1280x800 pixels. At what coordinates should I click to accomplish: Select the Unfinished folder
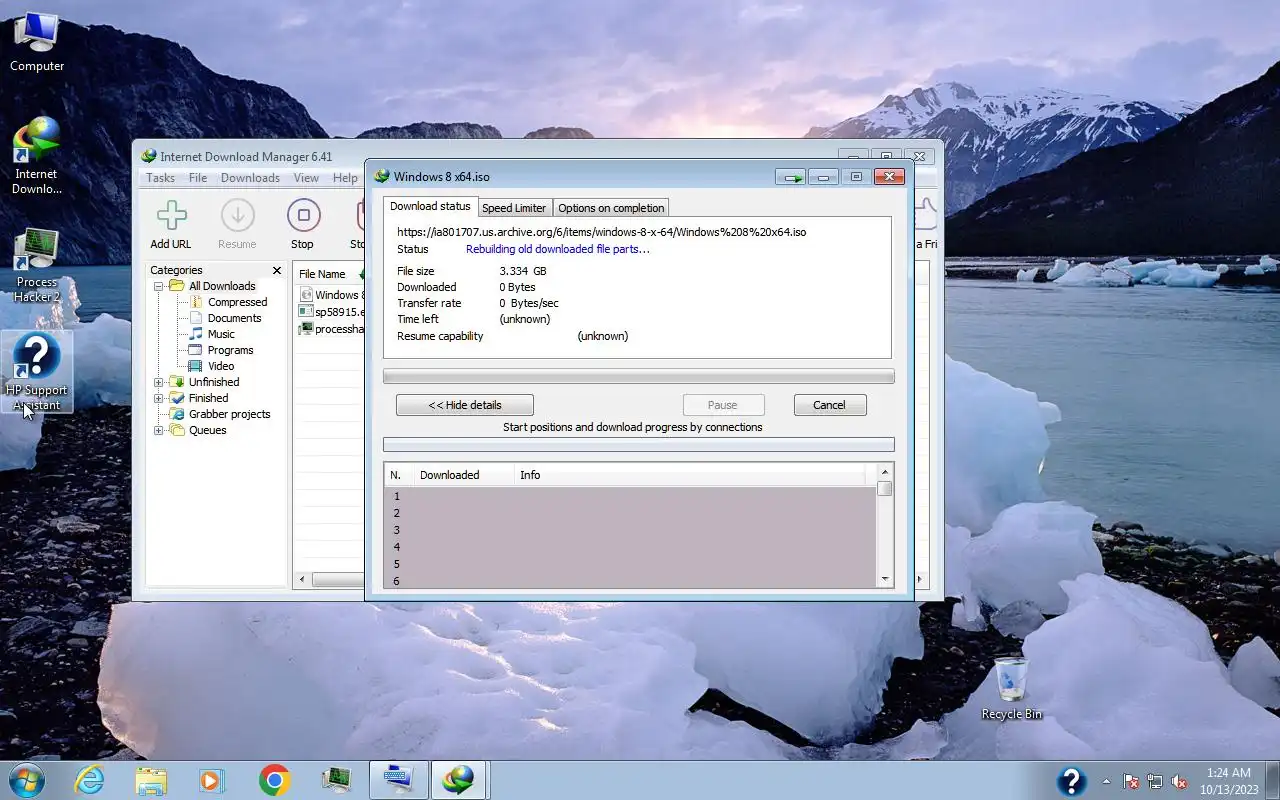[x=214, y=382]
